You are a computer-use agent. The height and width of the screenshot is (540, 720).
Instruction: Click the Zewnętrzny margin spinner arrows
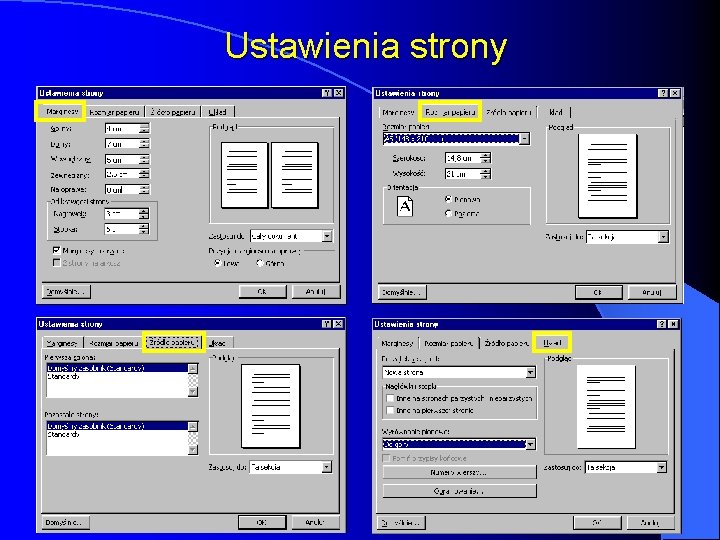click(144, 174)
